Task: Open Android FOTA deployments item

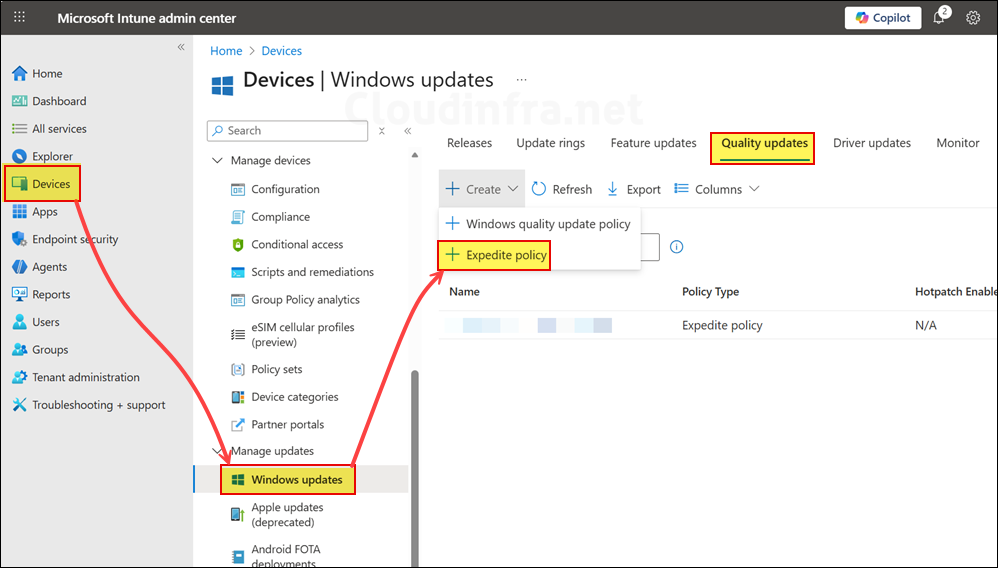Action: (286, 555)
